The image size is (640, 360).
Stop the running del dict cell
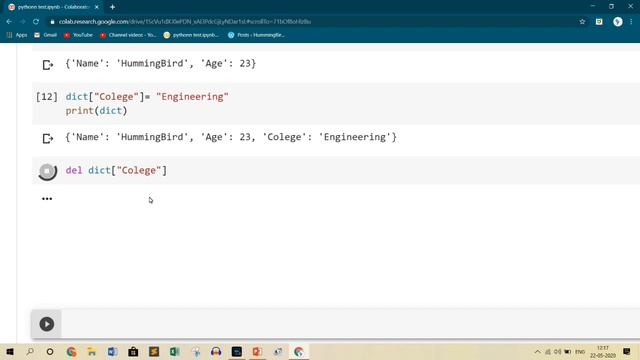point(47,171)
